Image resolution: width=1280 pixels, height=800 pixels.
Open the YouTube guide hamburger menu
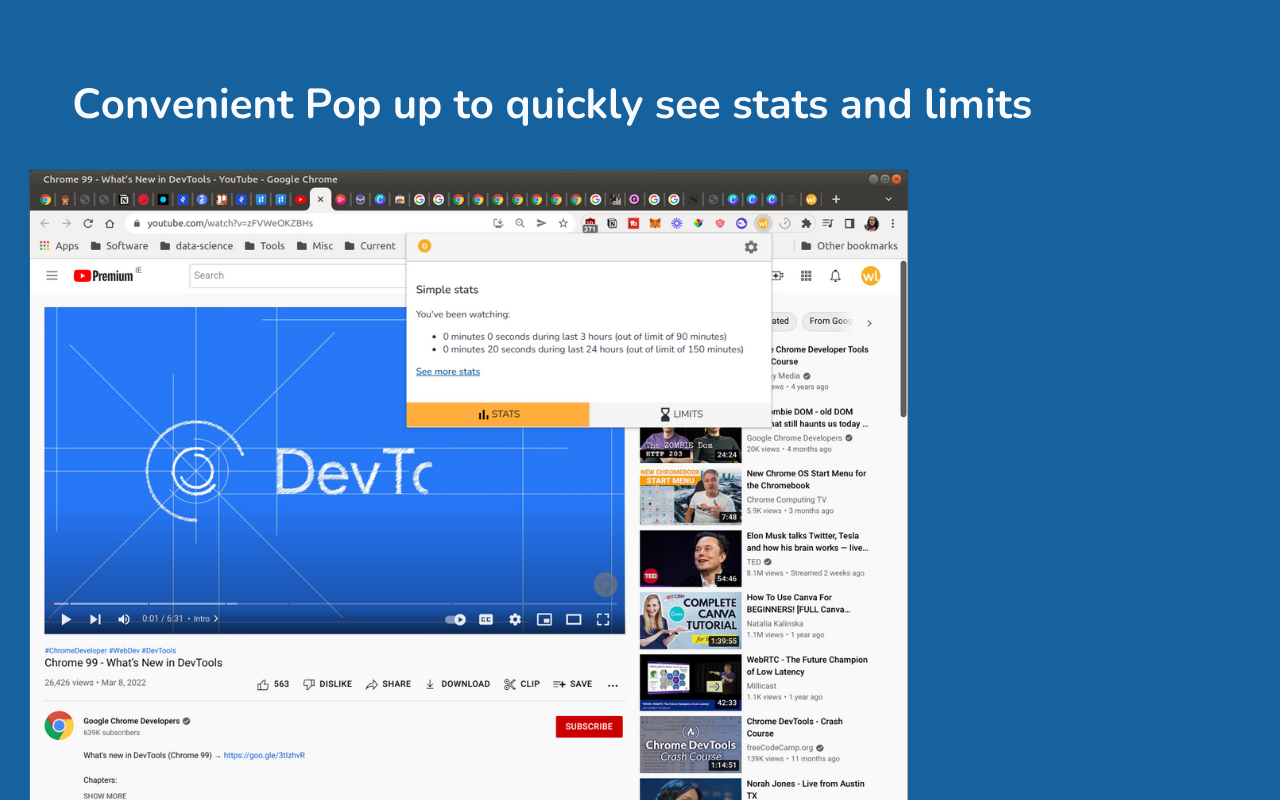click(x=52, y=276)
